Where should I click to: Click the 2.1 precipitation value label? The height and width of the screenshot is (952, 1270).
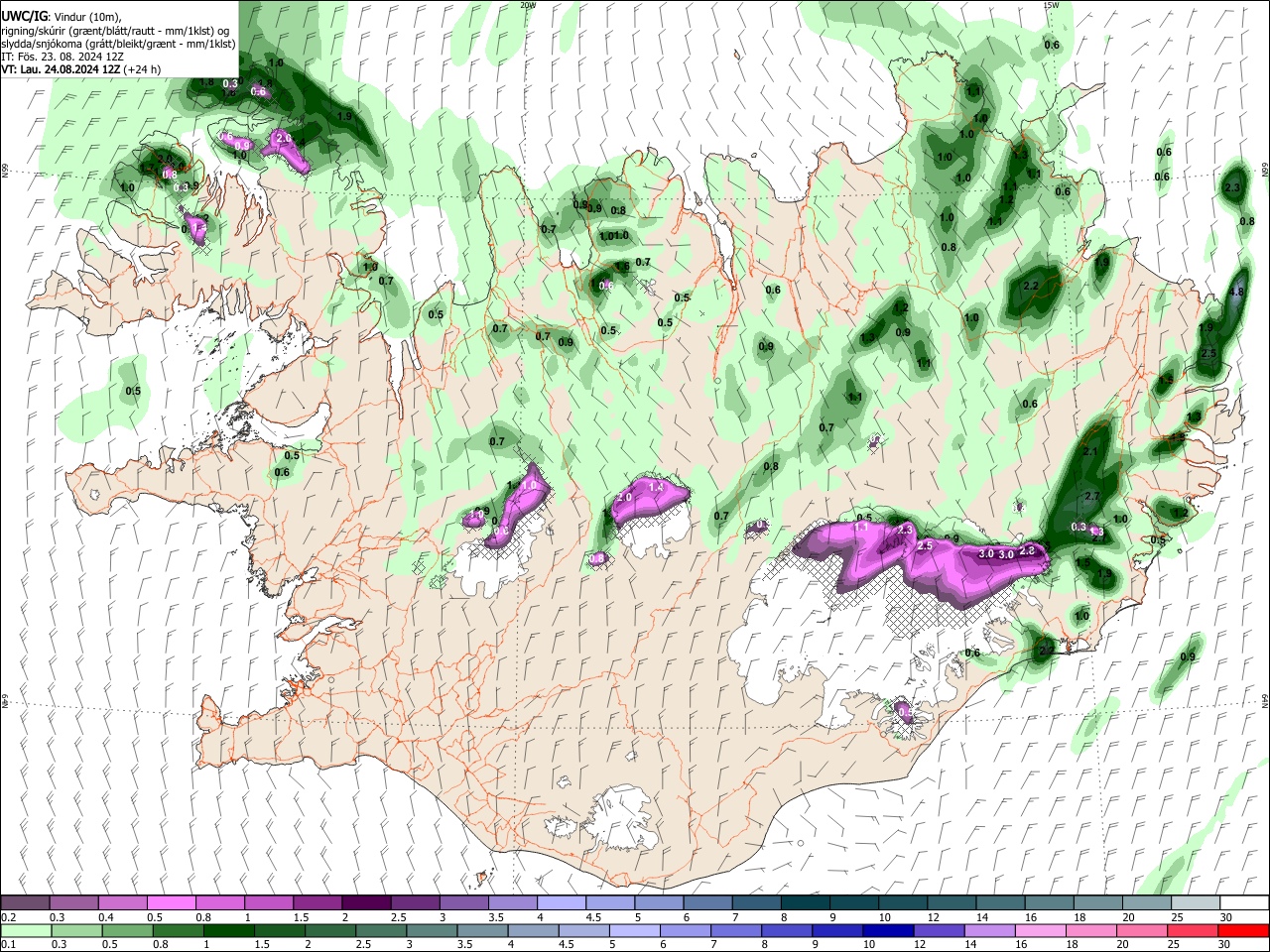[x=1090, y=451]
